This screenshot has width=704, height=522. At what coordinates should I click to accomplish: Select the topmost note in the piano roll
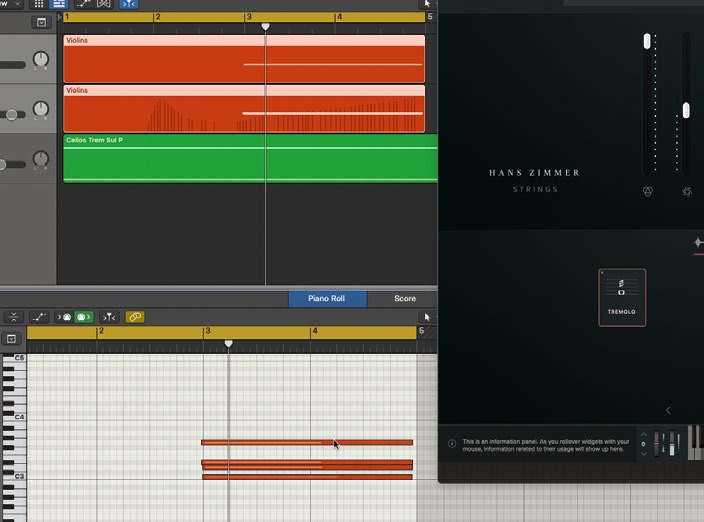pyautogui.click(x=307, y=443)
